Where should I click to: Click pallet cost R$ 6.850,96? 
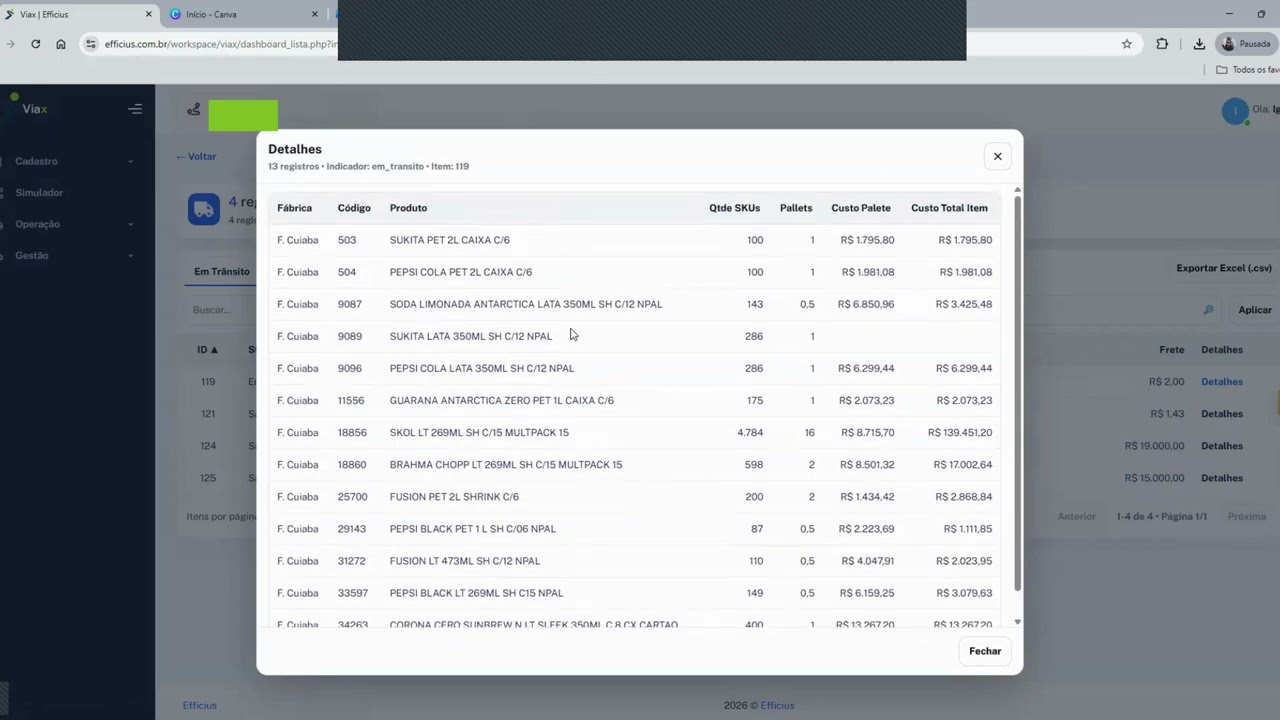pos(866,304)
